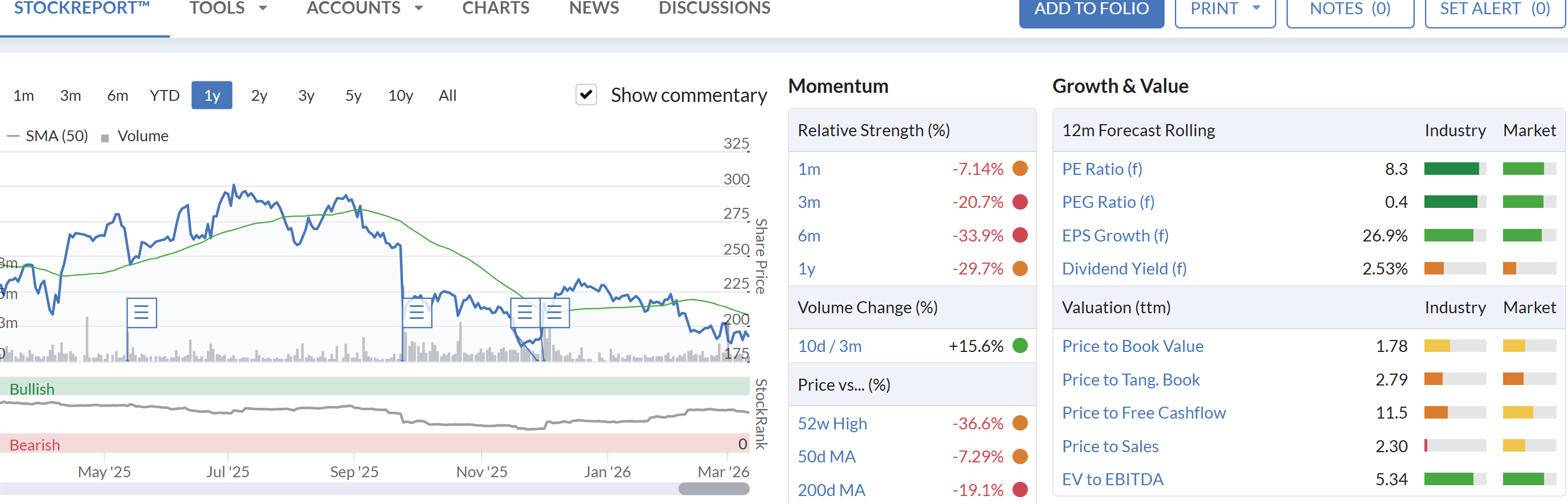The width and height of the screenshot is (1568, 504).
Task: Open the DISCUSSIONS tab
Action: pyautogui.click(x=714, y=9)
